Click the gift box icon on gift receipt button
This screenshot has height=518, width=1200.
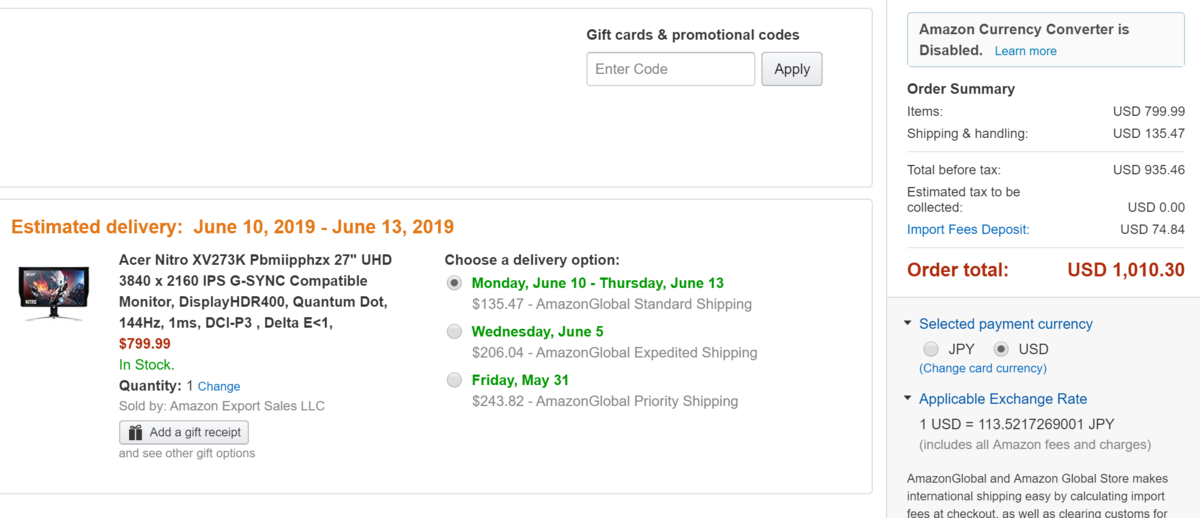click(134, 432)
